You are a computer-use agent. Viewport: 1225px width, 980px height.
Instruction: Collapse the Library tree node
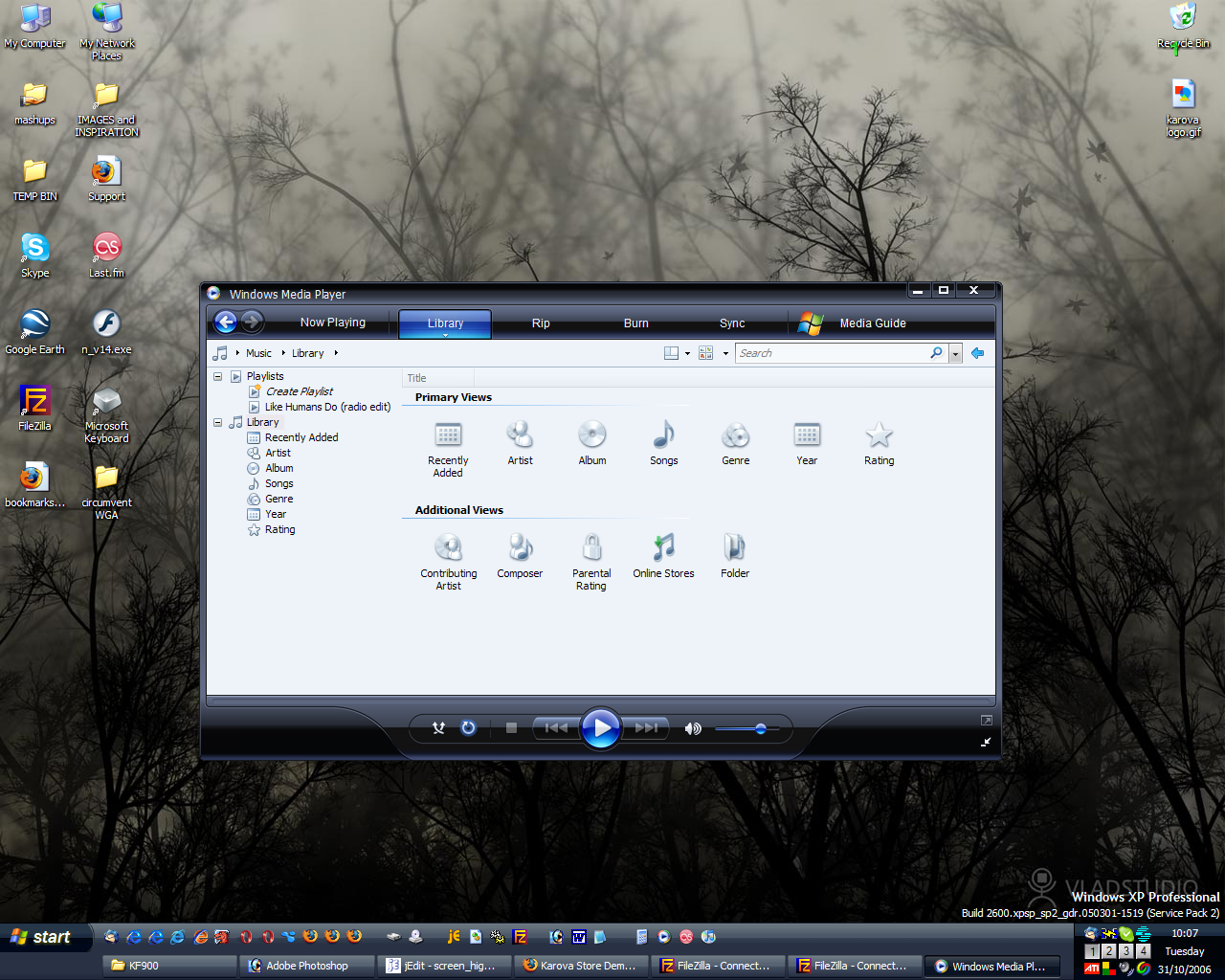[x=217, y=422]
